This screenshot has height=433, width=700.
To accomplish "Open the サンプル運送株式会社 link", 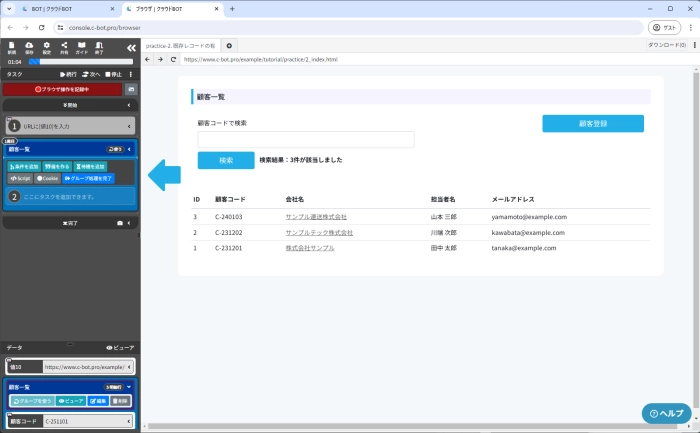I will 316,216.
